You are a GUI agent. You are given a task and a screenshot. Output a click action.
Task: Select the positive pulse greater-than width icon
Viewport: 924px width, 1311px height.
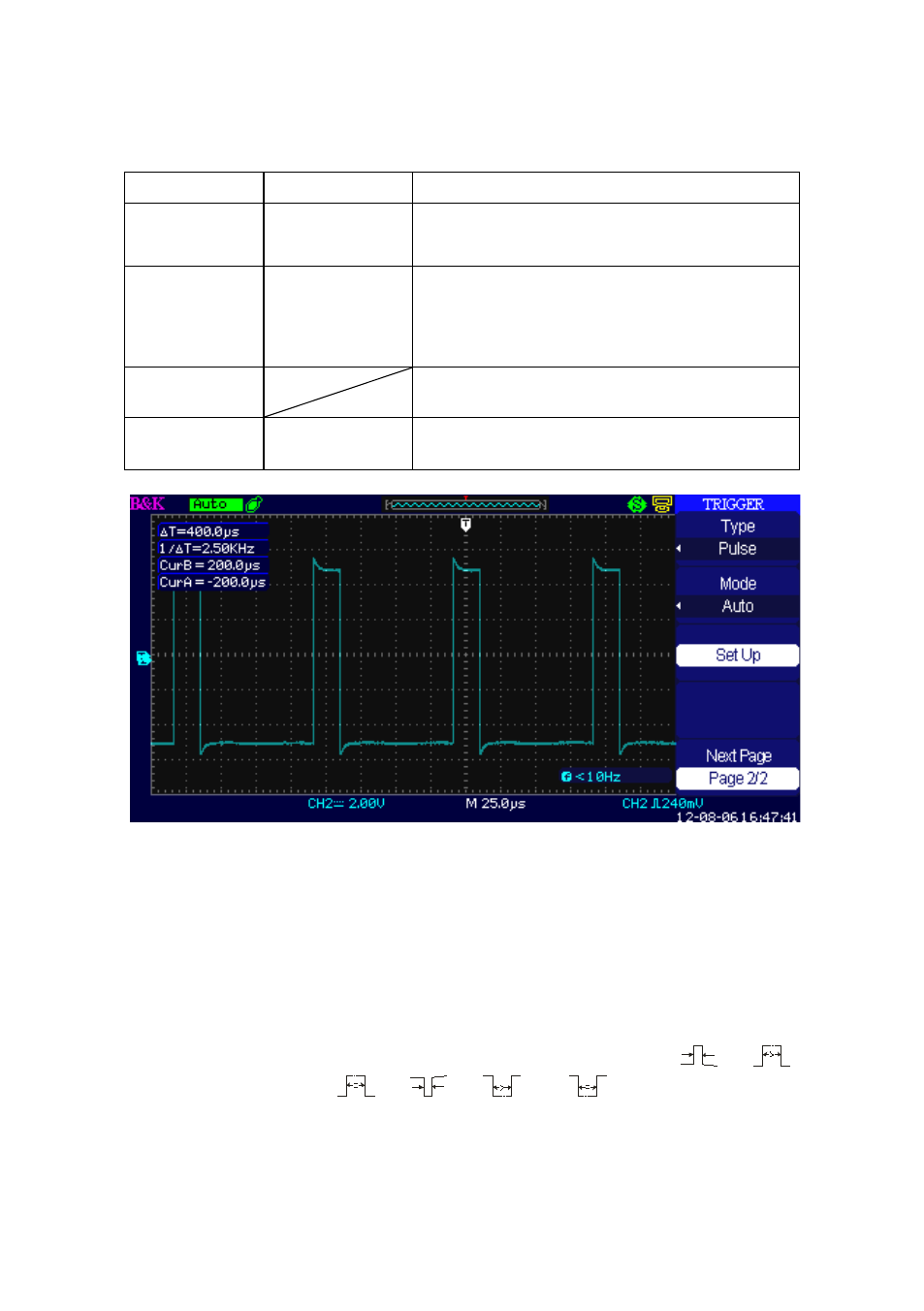tap(772, 1056)
